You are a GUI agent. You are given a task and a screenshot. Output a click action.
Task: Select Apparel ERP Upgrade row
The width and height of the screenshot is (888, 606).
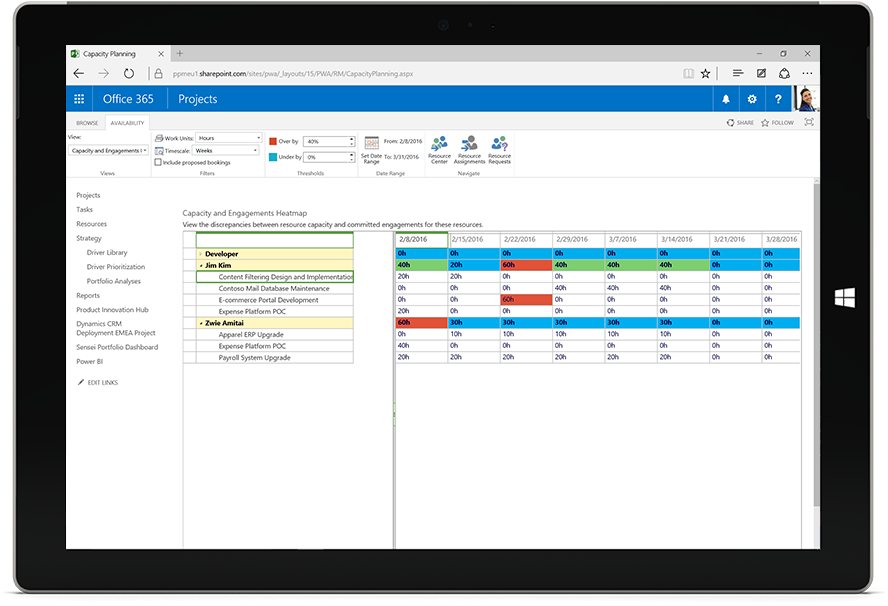(275, 335)
